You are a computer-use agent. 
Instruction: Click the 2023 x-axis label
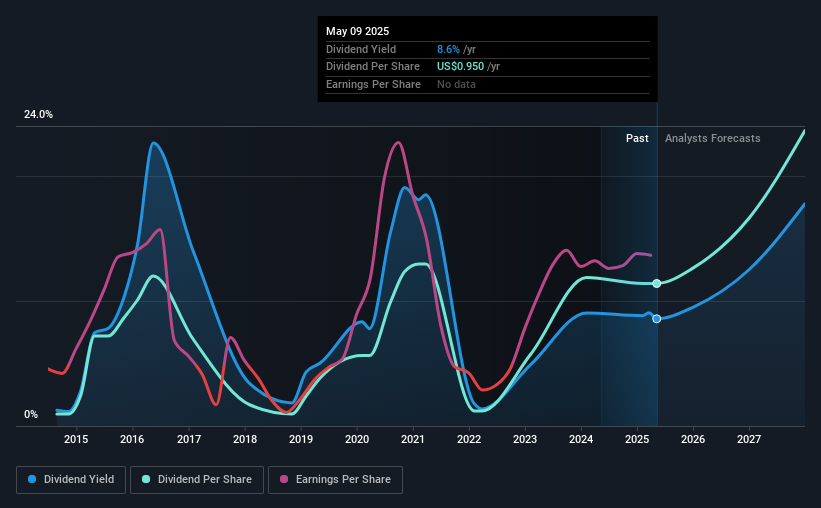[525, 439]
